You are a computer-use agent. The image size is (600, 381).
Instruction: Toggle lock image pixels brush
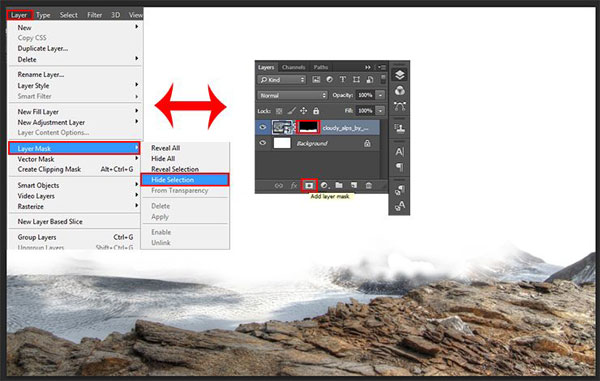point(292,111)
